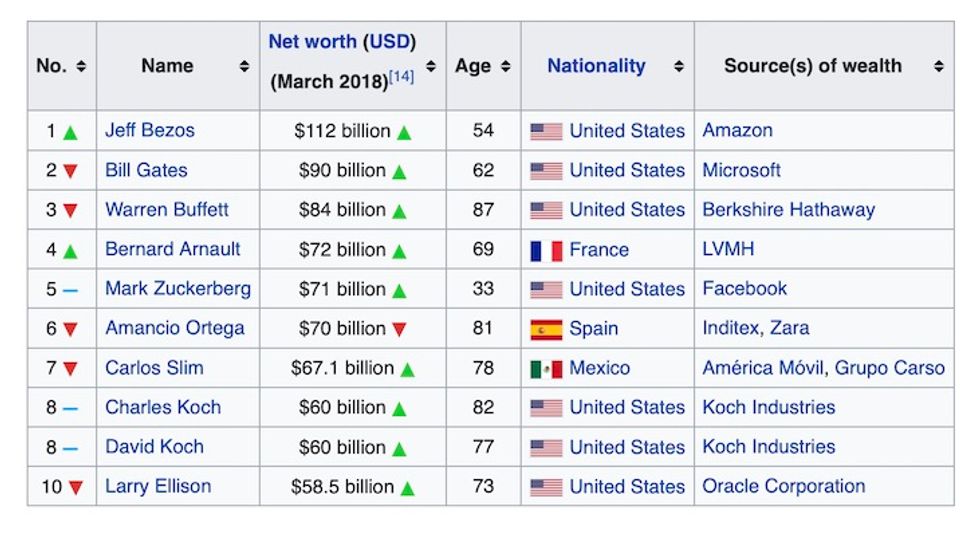Screen dimensions: 980x536
Task: Click the Spain flag icon
Action: [x=546, y=329]
